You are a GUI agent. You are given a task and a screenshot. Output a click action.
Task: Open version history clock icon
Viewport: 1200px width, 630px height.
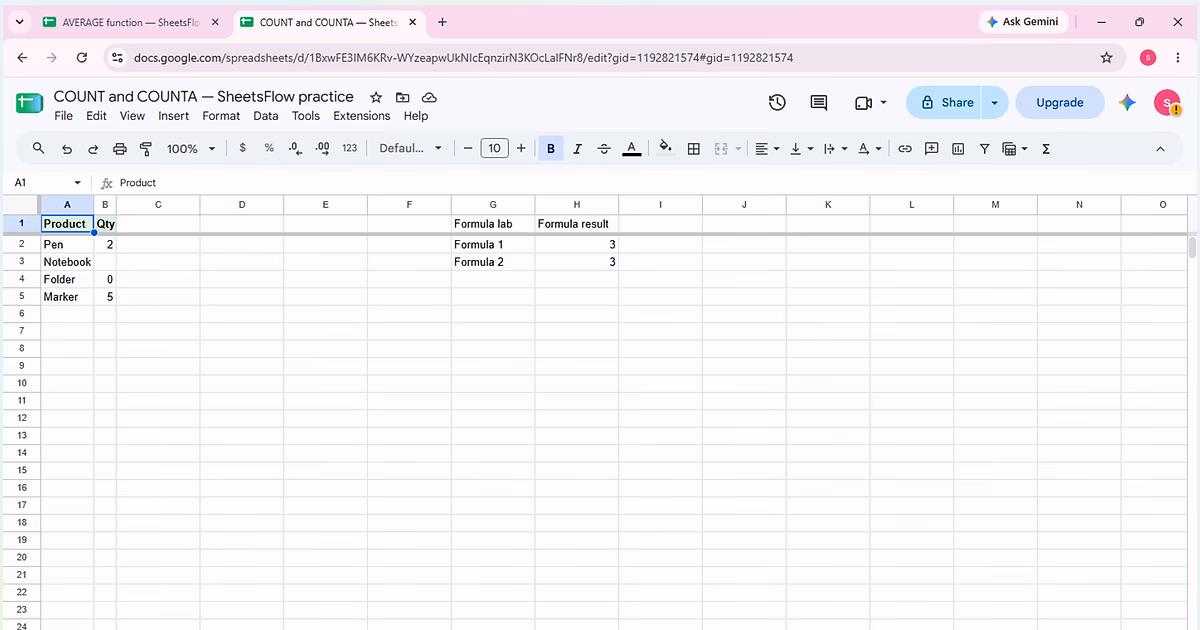click(x=777, y=102)
